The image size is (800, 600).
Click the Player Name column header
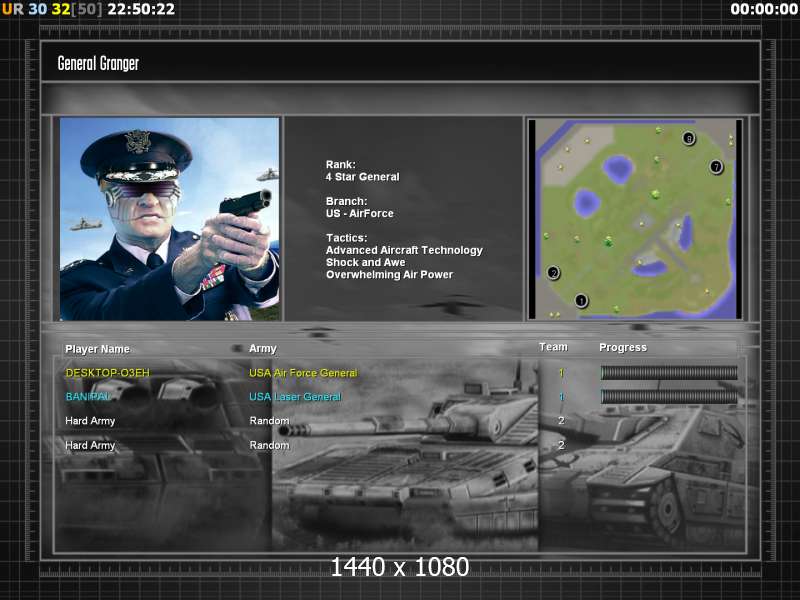point(97,349)
